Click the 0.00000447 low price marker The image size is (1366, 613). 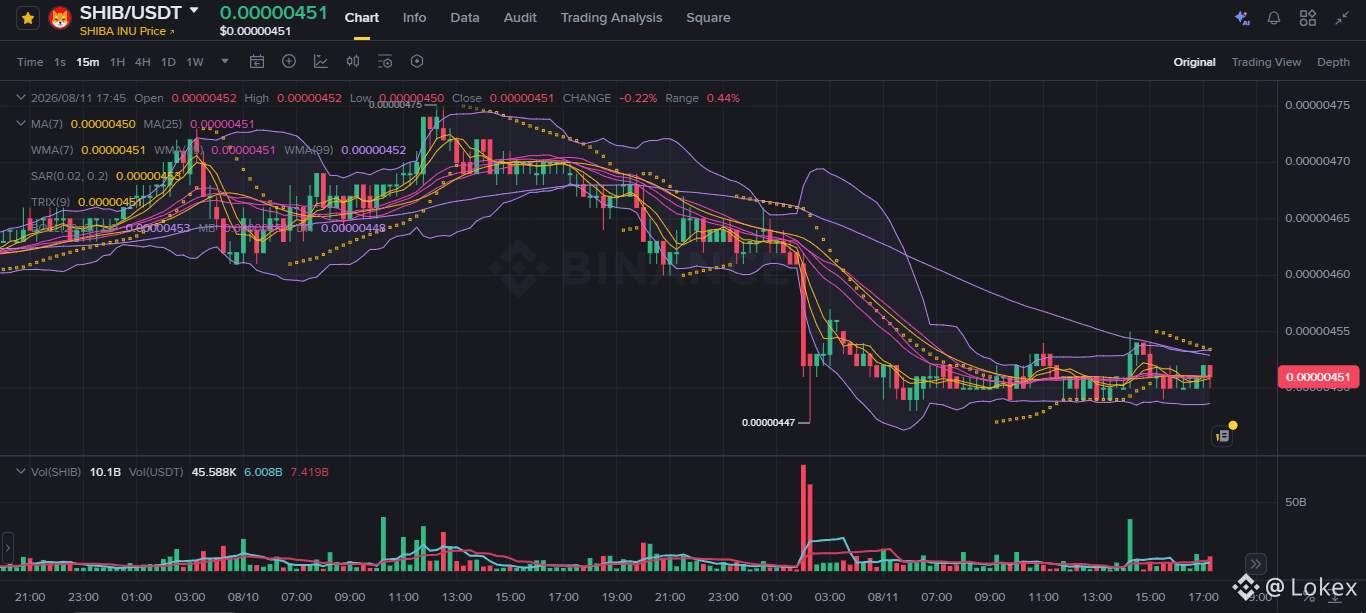tap(768, 422)
